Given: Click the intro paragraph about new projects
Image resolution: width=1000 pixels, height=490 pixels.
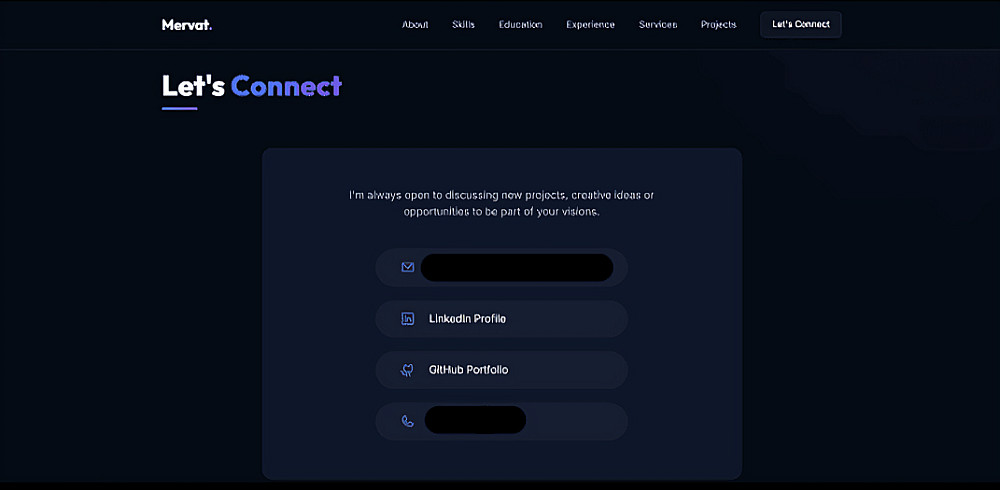Looking at the screenshot, I should (x=501, y=203).
